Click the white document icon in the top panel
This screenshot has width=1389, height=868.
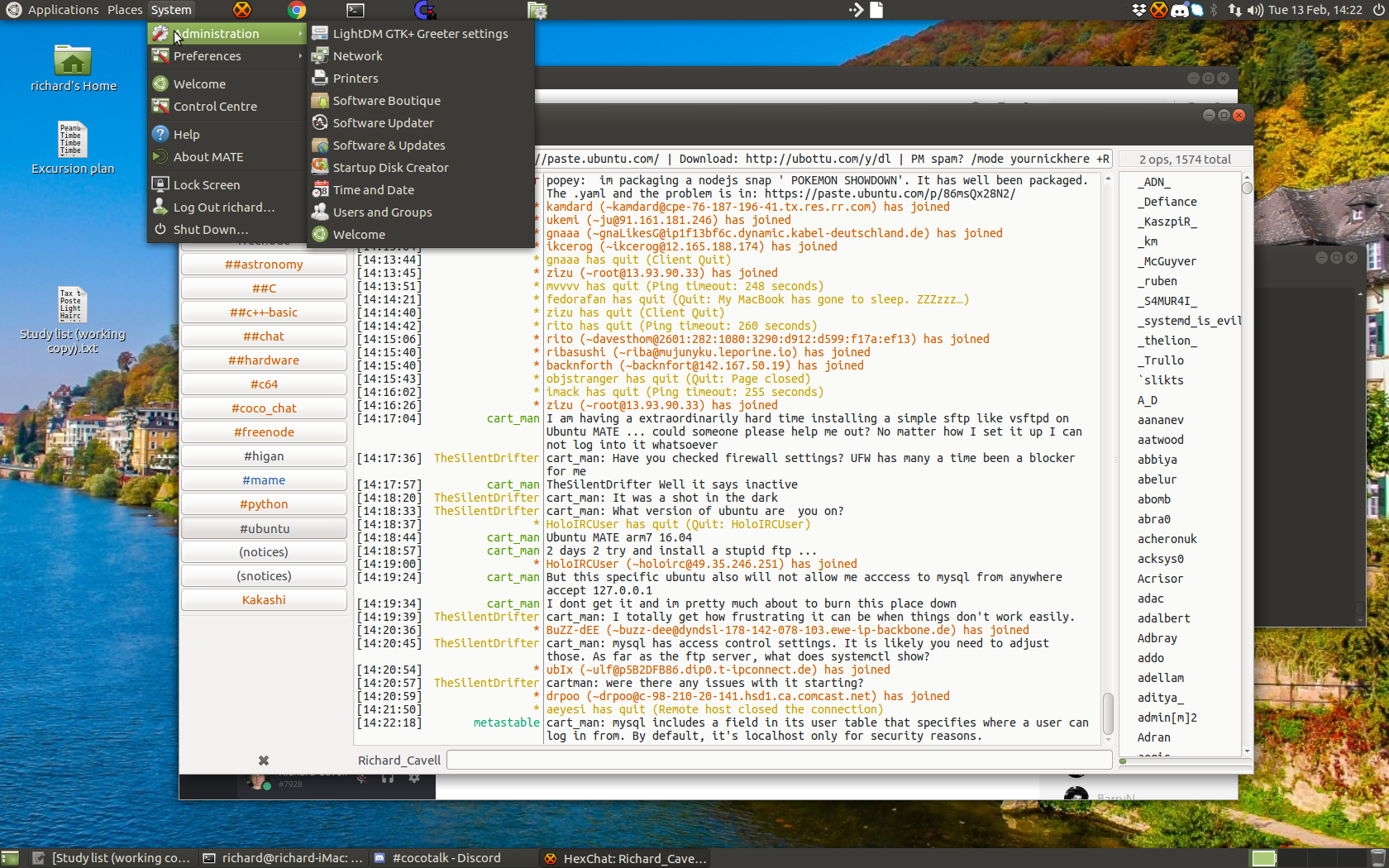click(876, 10)
